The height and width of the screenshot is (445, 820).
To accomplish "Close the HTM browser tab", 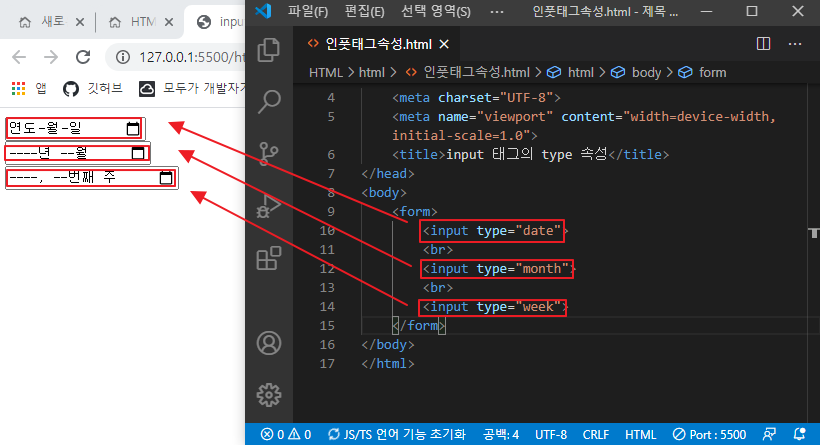I will click(168, 22).
